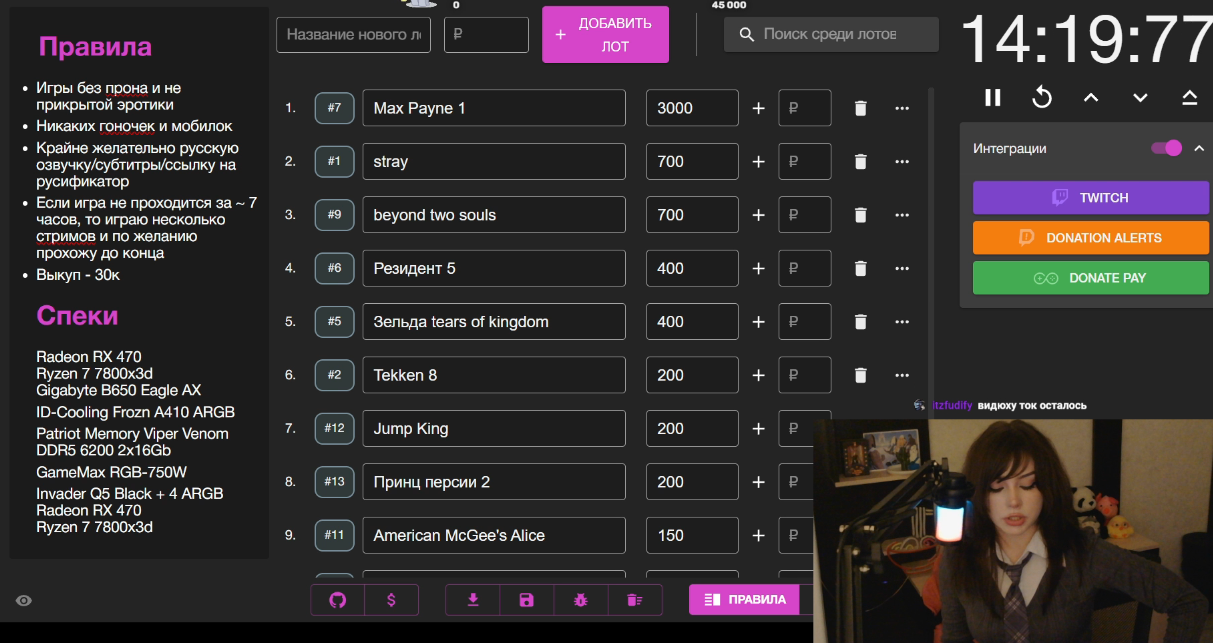Click the Спеки heading
The width and height of the screenshot is (1213, 643).
pos(77,316)
